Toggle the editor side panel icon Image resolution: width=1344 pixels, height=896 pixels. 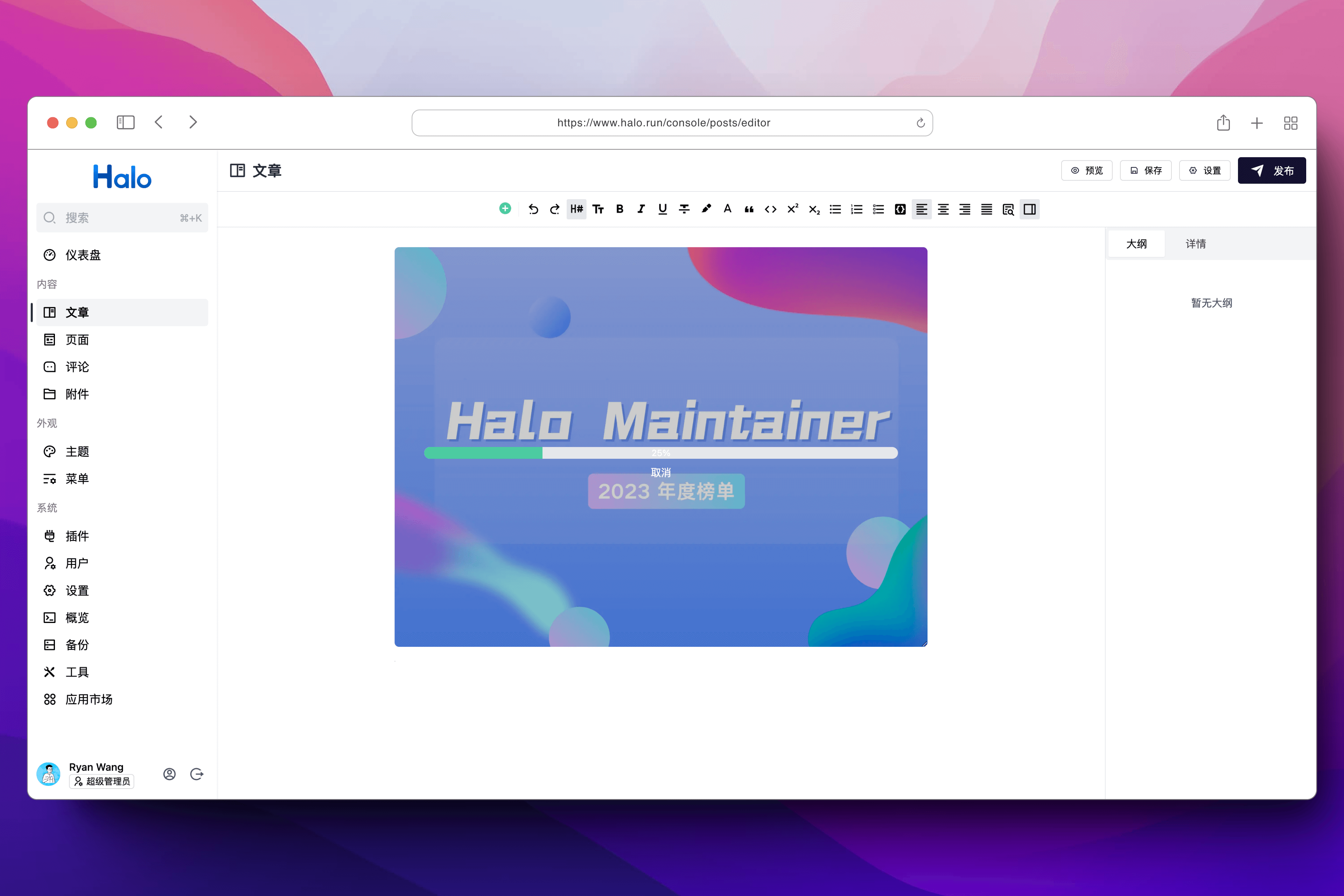point(1030,209)
